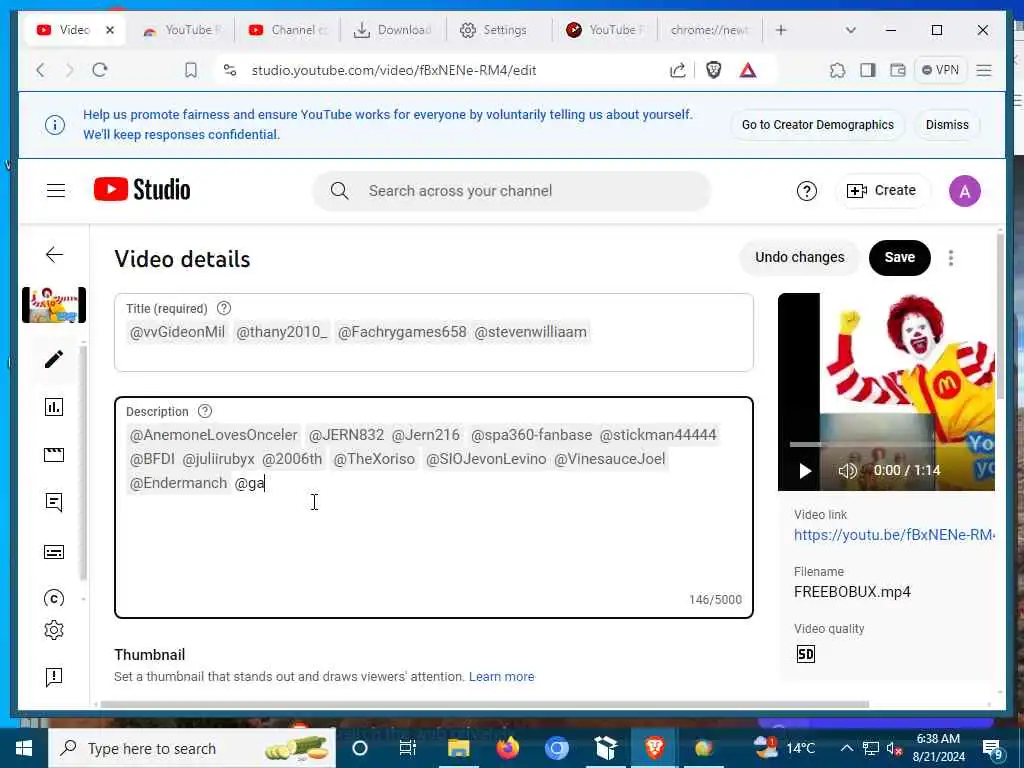Dismiss the demographics banner
1024x768 pixels.
pos(947,125)
